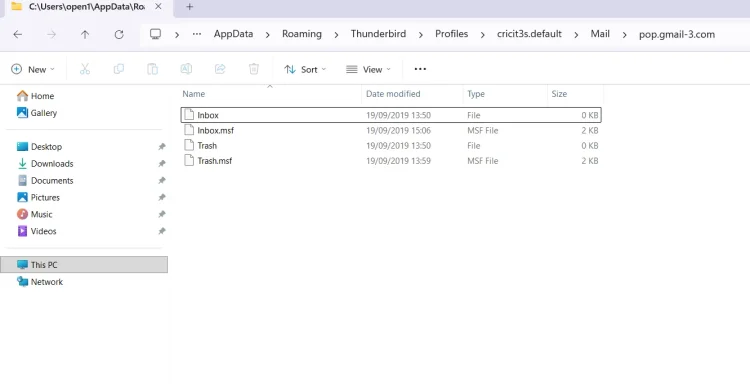
Task: Navigate to Roaming in breadcrumb
Action: click(x=302, y=34)
